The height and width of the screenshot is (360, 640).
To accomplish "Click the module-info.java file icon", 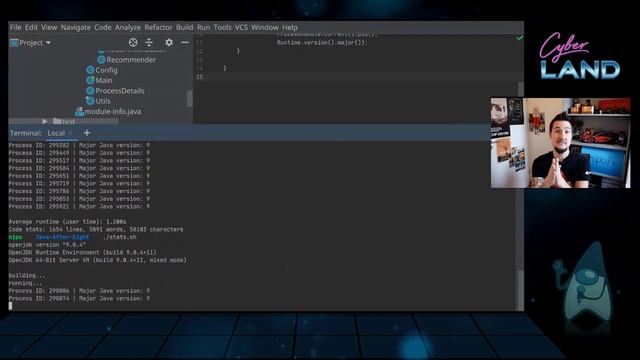I will point(79,111).
